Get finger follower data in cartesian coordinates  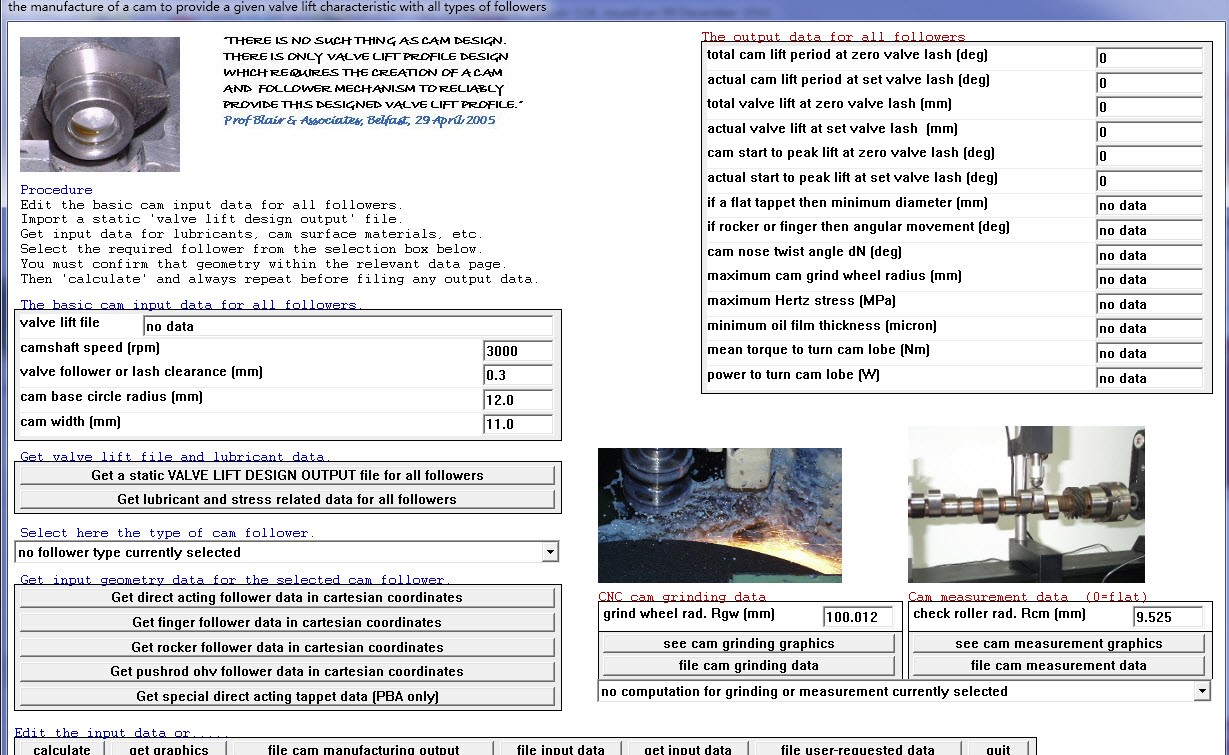[287, 622]
